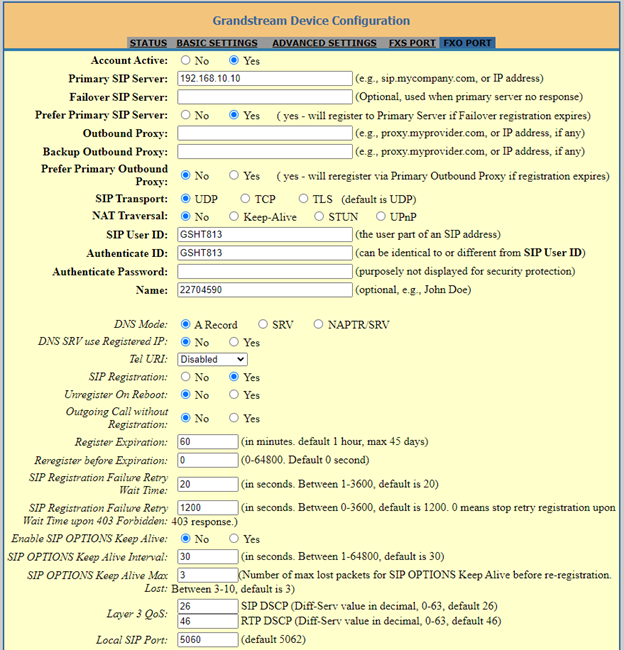This screenshot has height=650, width=624.
Task: Set Enable SIP OPTIONS Keep Alive to No
Action: point(186,538)
